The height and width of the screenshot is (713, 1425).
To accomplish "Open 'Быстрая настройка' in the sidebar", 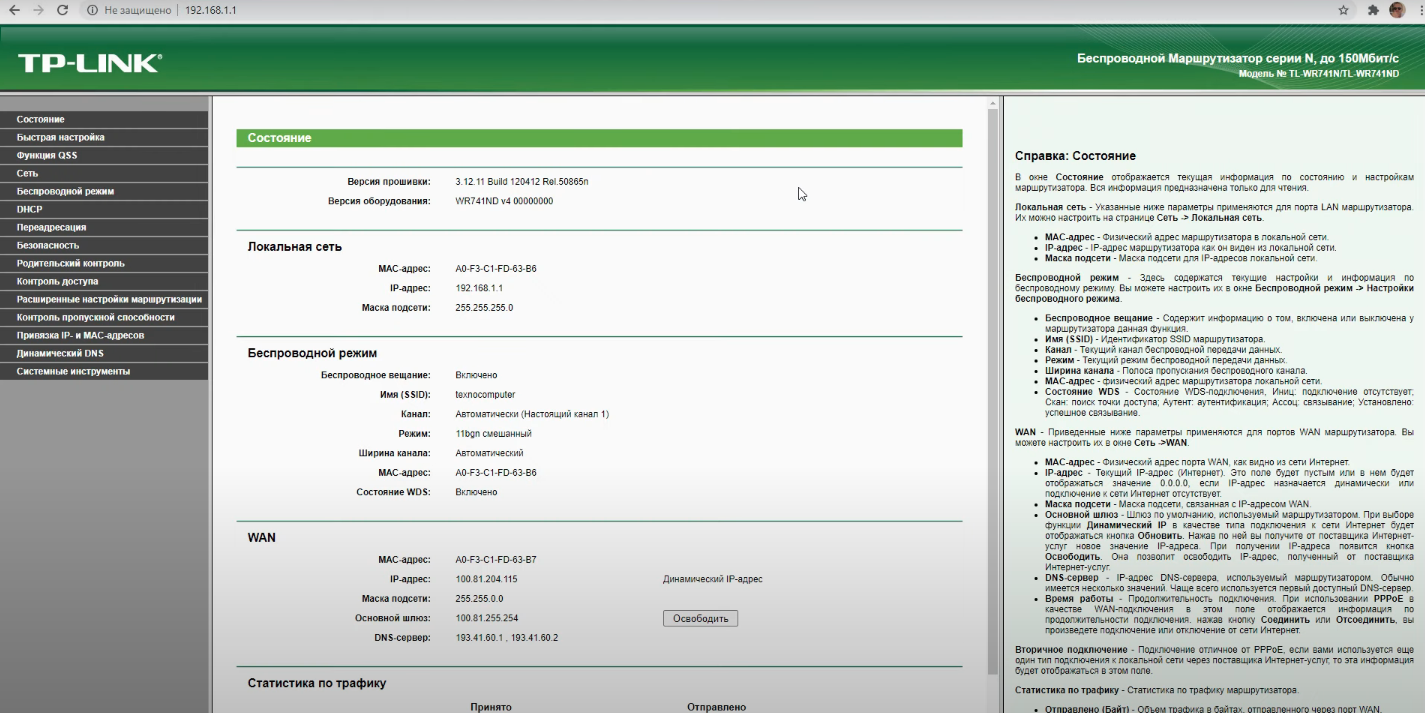I will pos(61,137).
